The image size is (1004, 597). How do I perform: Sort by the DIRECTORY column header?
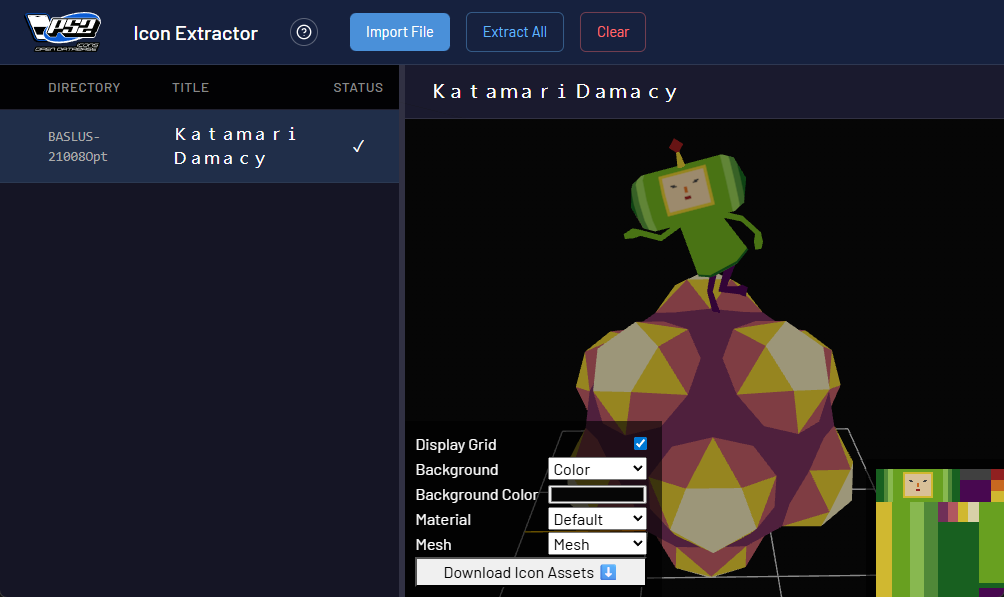84,87
